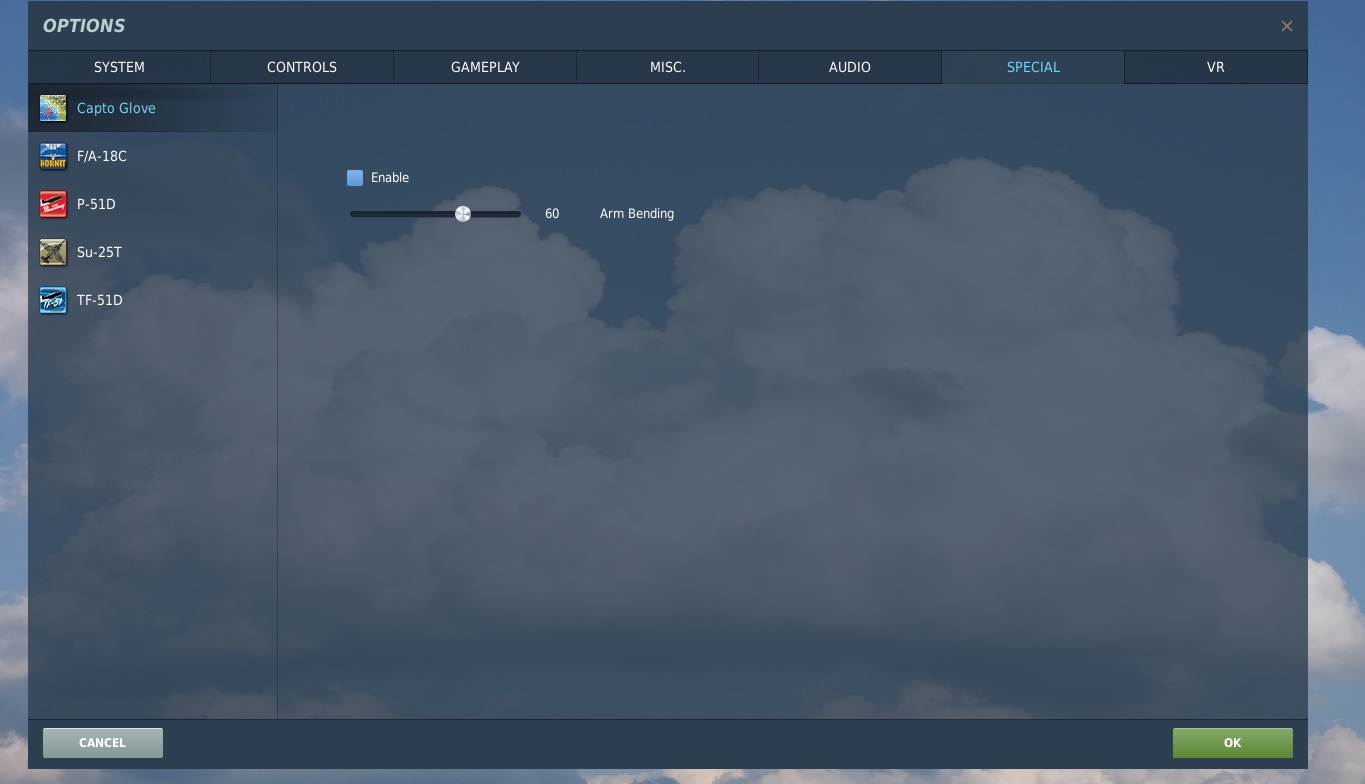Image resolution: width=1365 pixels, height=784 pixels.
Task: Select the Su-25T list label
Action: click(x=99, y=252)
